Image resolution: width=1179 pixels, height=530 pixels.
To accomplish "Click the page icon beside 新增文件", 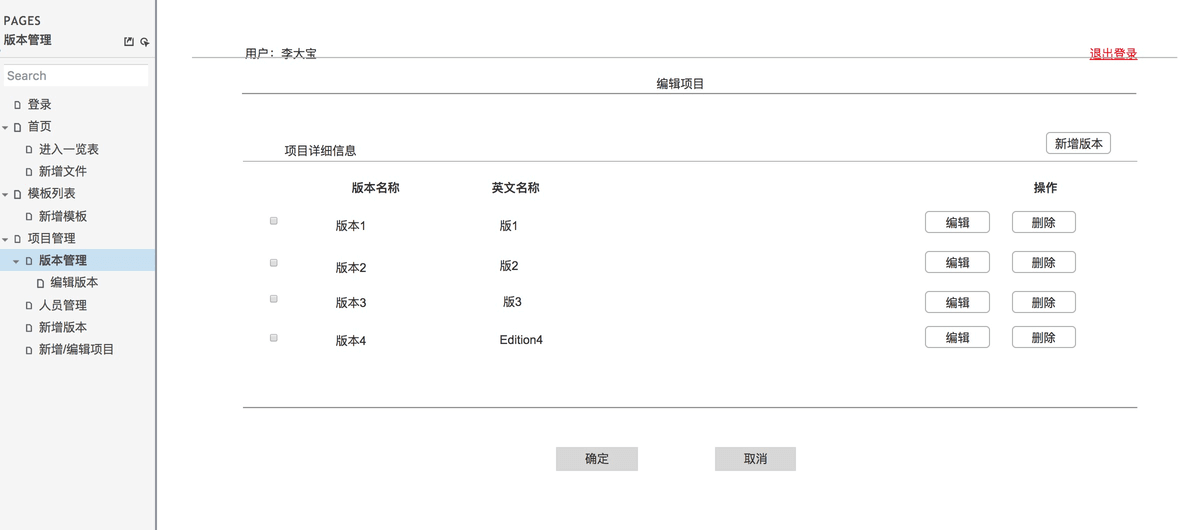I will click(29, 172).
